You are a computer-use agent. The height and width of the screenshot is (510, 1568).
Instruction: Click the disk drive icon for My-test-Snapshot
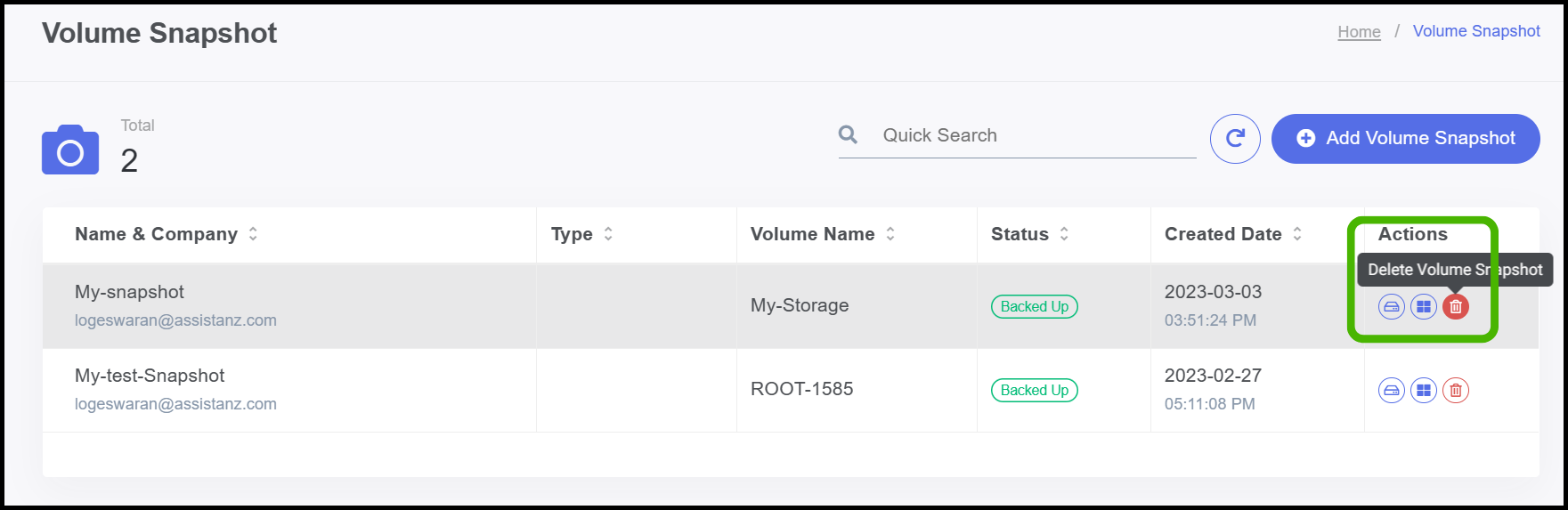click(x=1391, y=391)
